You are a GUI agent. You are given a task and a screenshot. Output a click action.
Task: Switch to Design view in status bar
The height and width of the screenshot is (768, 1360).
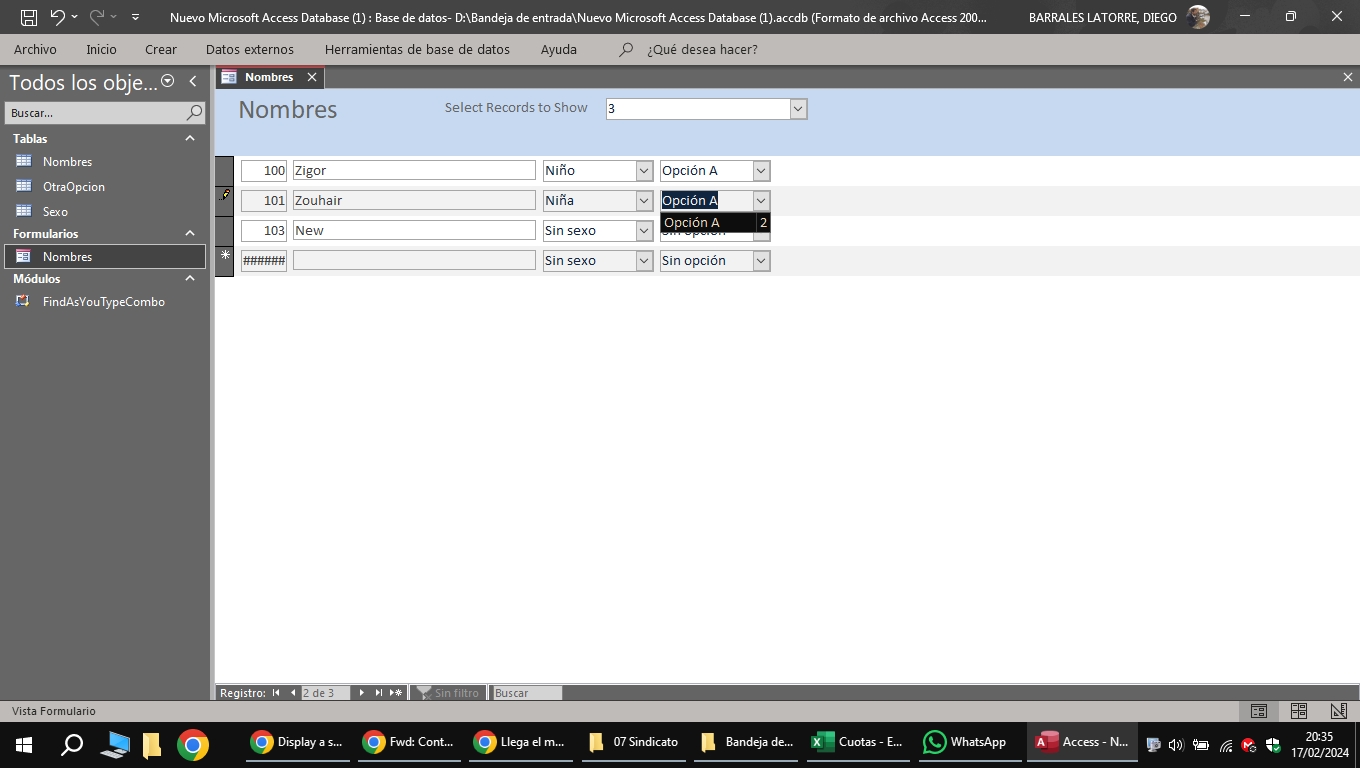click(x=1339, y=711)
